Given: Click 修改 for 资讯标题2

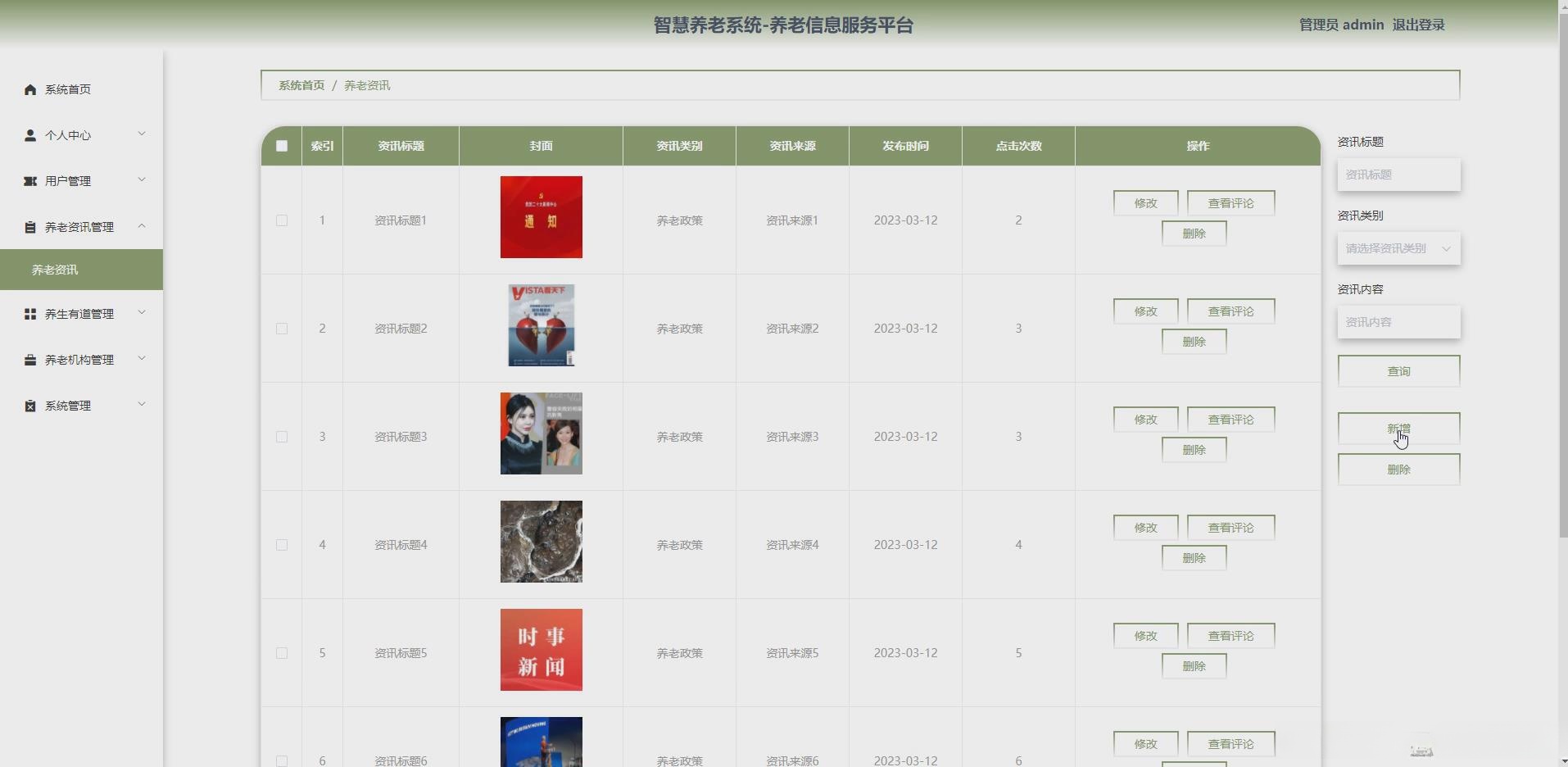Looking at the screenshot, I should coord(1145,311).
